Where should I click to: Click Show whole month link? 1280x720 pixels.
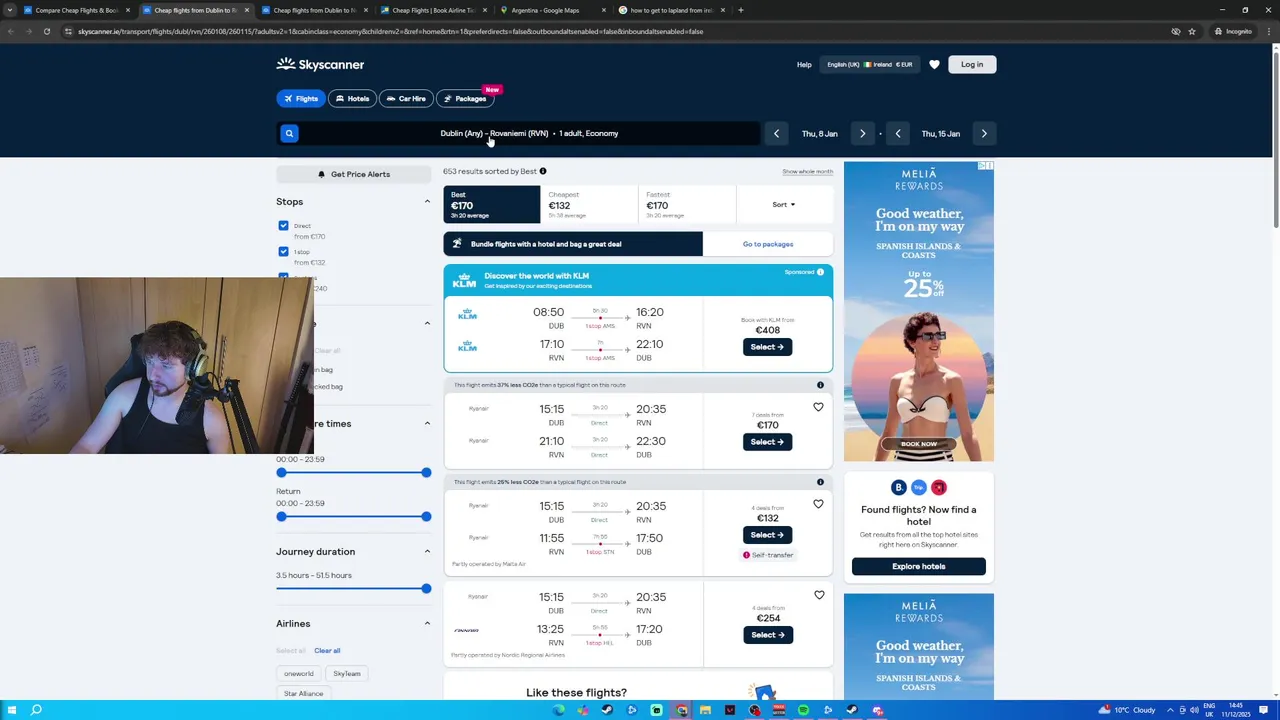point(807,172)
